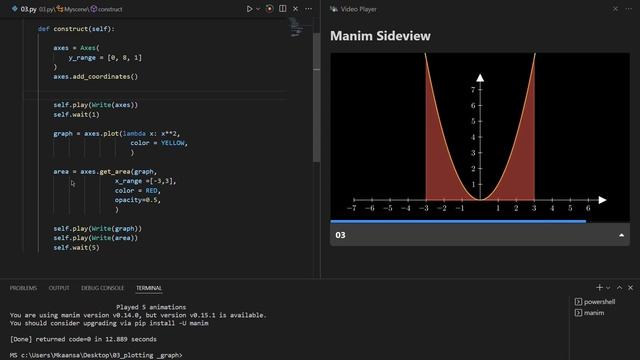
Task: Split the editor right
Action: tap(282, 9)
